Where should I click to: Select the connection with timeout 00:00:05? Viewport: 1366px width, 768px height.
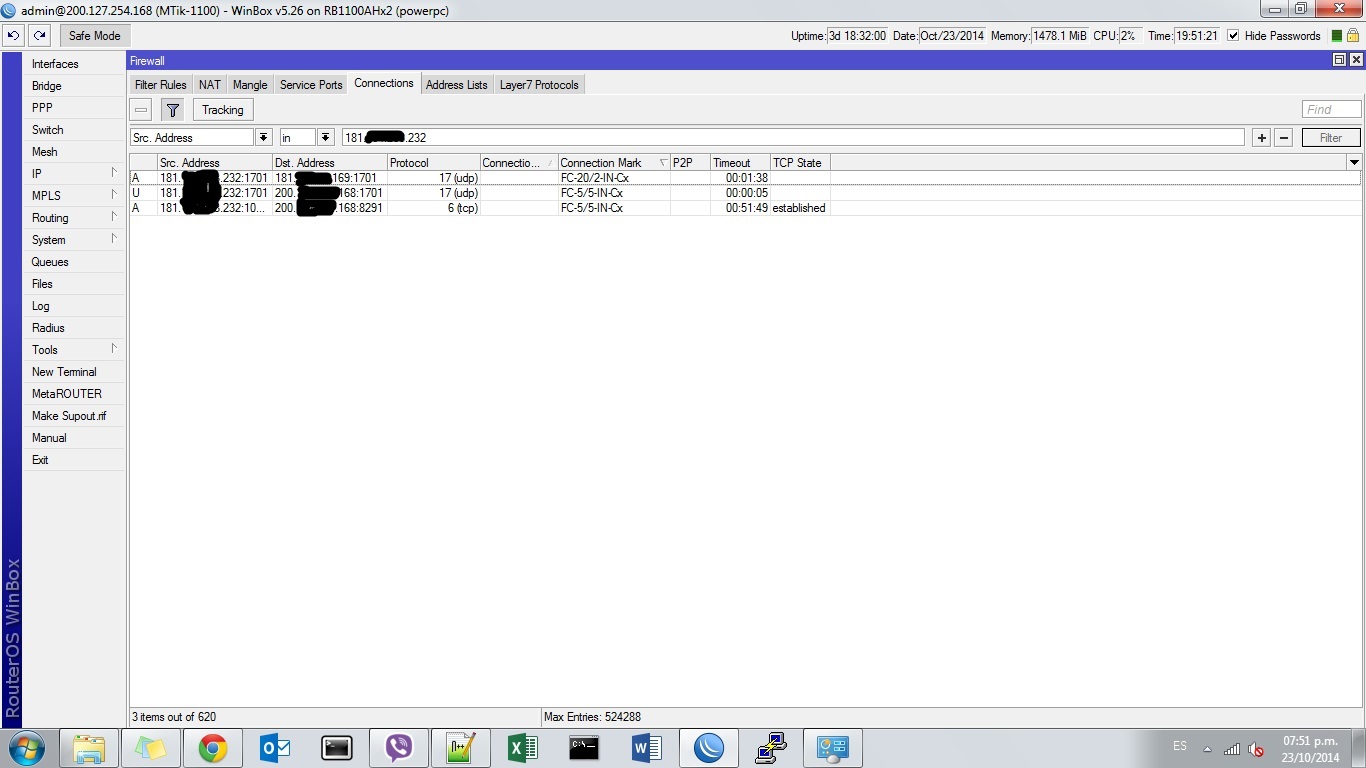[x=745, y=193]
